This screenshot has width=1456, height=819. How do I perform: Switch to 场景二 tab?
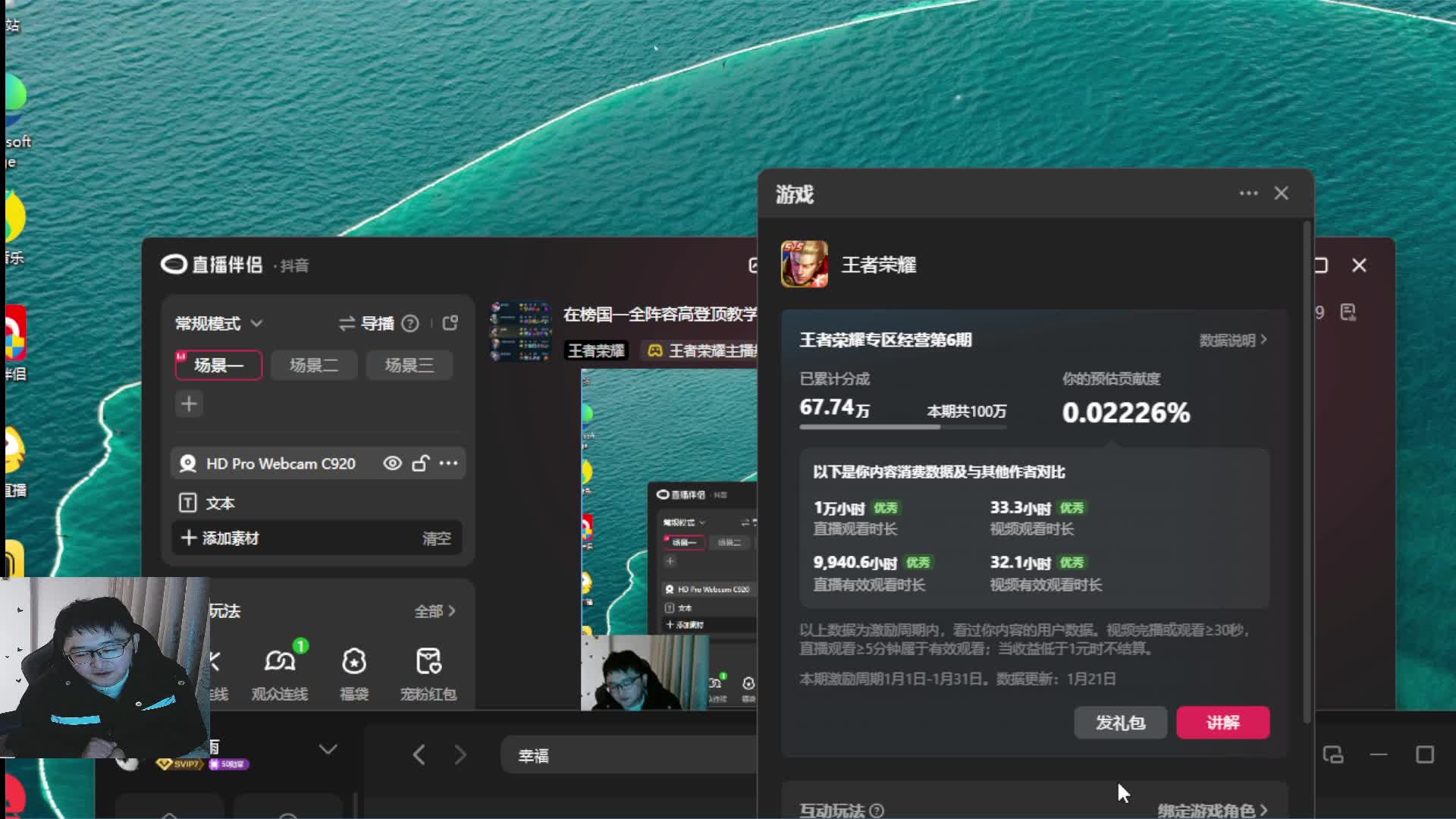pos(314,366)
